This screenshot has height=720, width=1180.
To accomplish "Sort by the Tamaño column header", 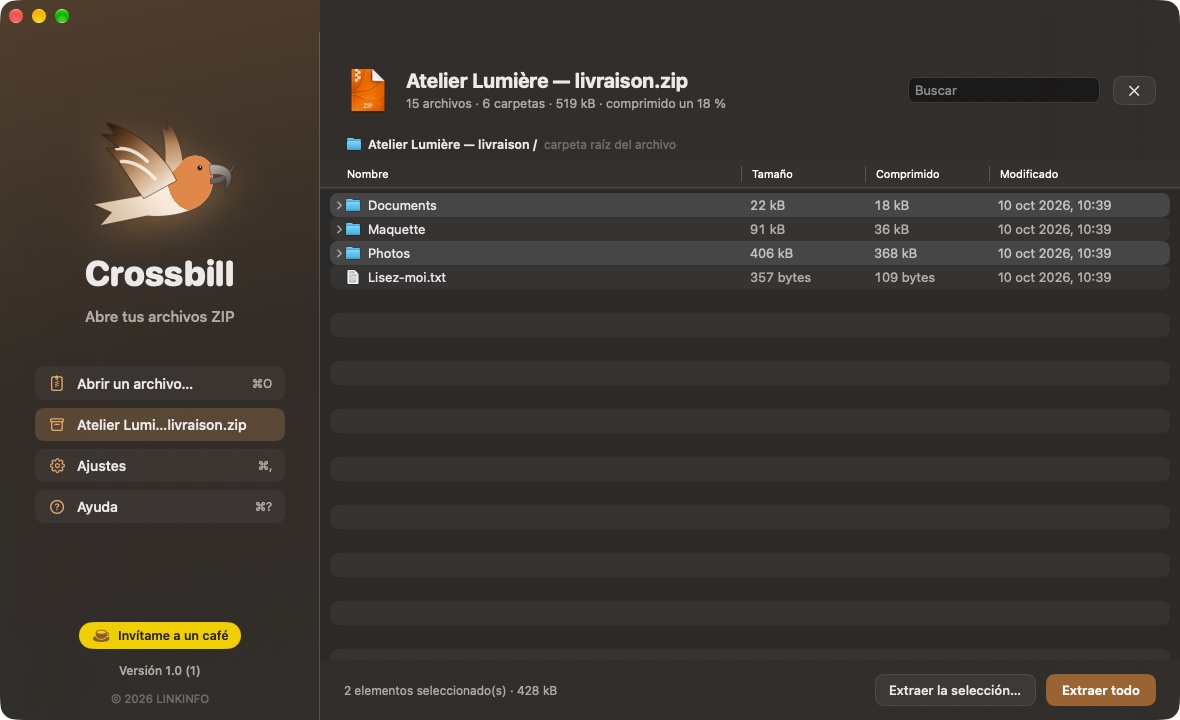I will point(772,174).
